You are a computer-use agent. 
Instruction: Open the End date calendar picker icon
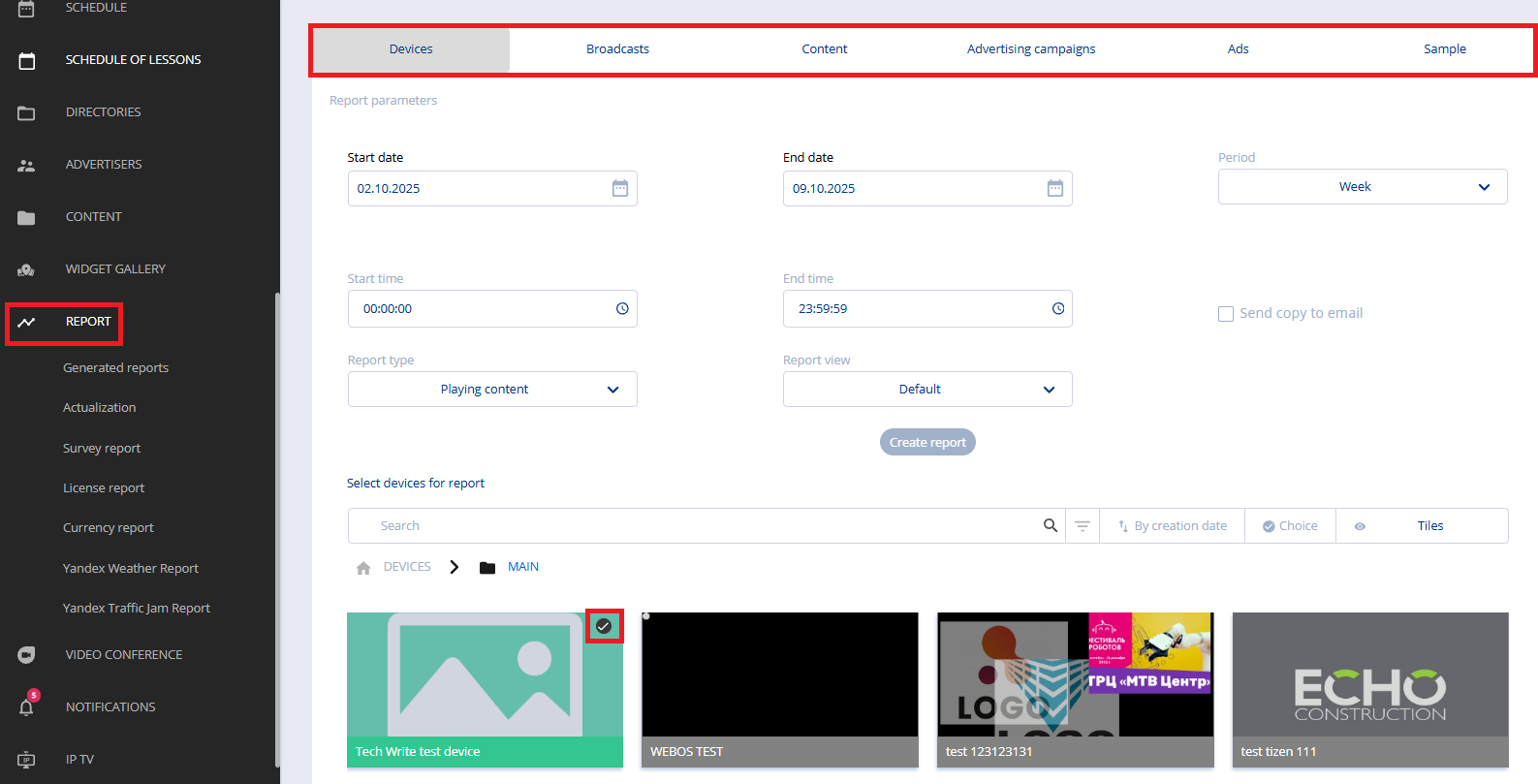[x=1054, y=188]
